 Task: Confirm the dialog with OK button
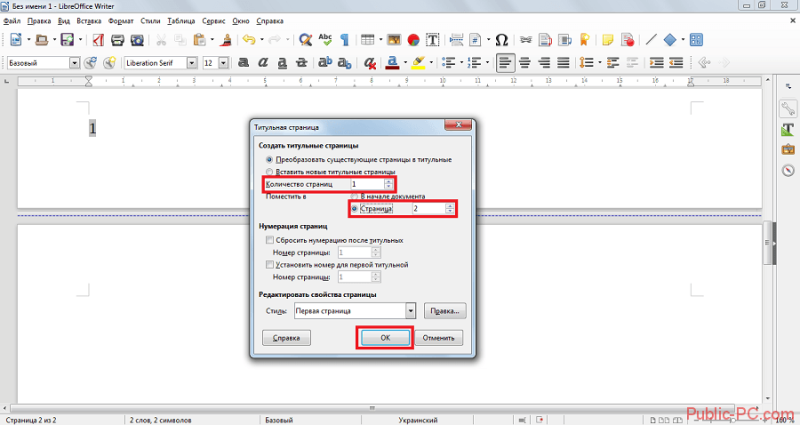tap(385, 338)
